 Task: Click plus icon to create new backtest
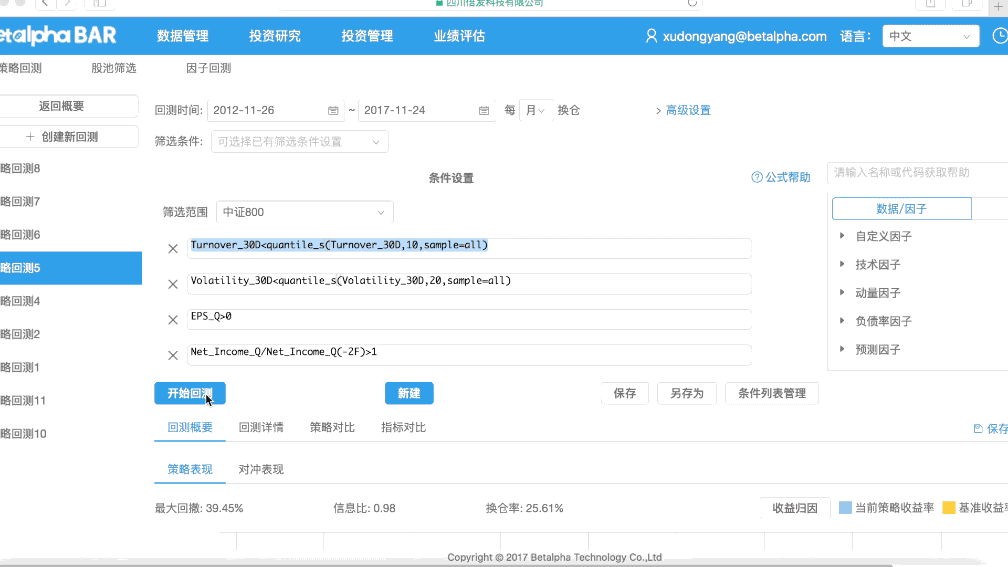[30, 137]
